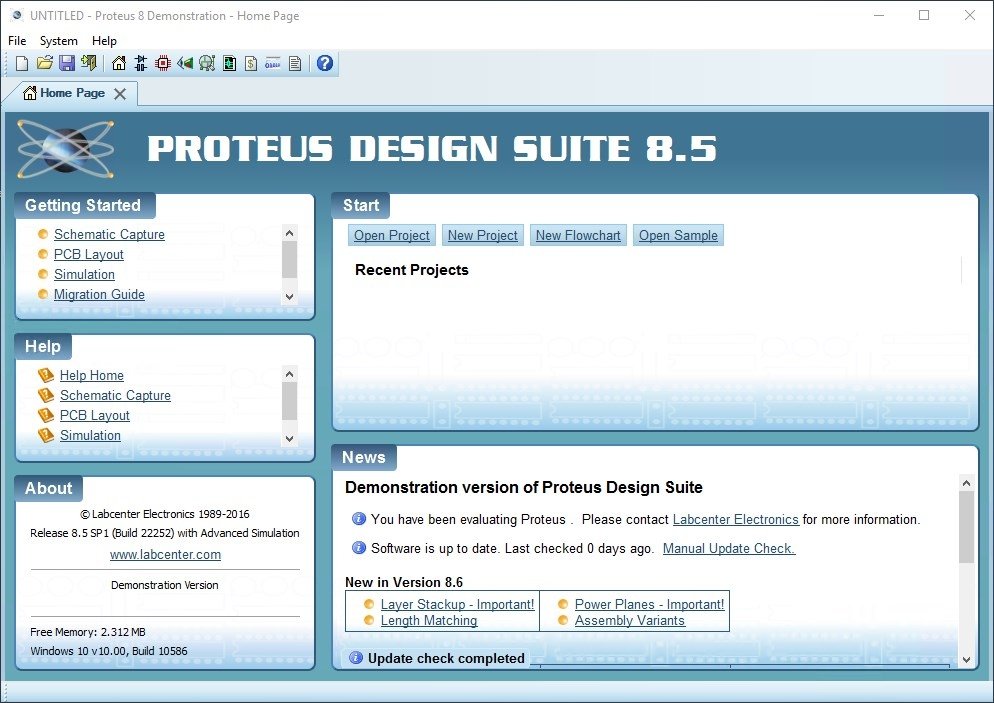Click the Help Home book icon

[46, 375]
